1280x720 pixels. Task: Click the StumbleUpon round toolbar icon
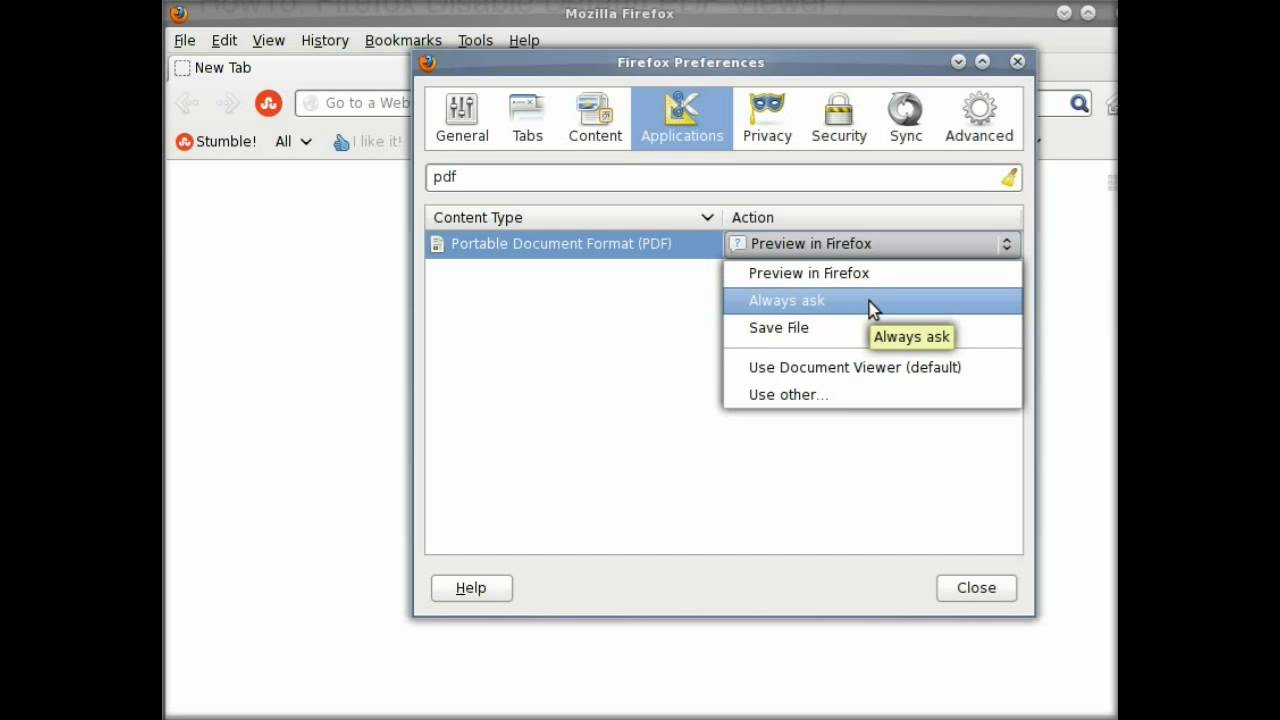(268, 103)
